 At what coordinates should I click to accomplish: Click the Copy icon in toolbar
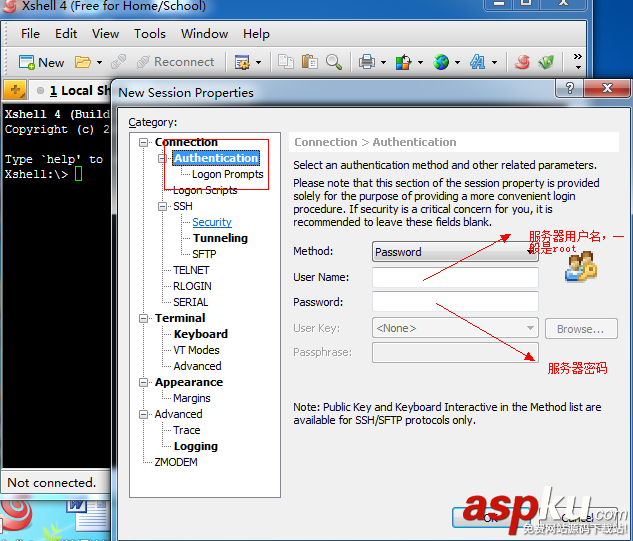pyautogui.click(x=286, y=62)
